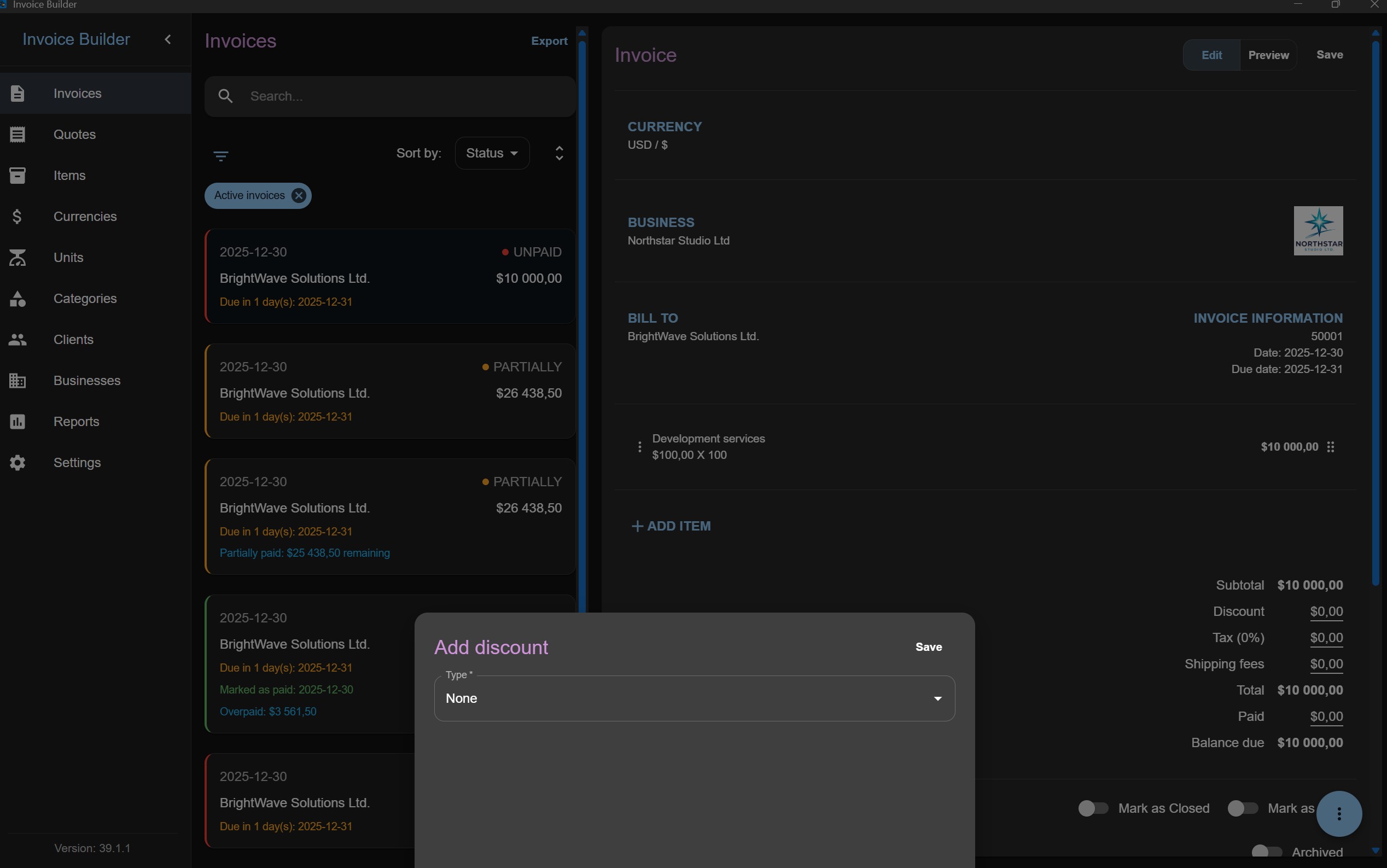Open the Invoices section in the sidebar
The height and width of the screenshot is (868, 1387).
pyautogui.click(x=95, y=93)
